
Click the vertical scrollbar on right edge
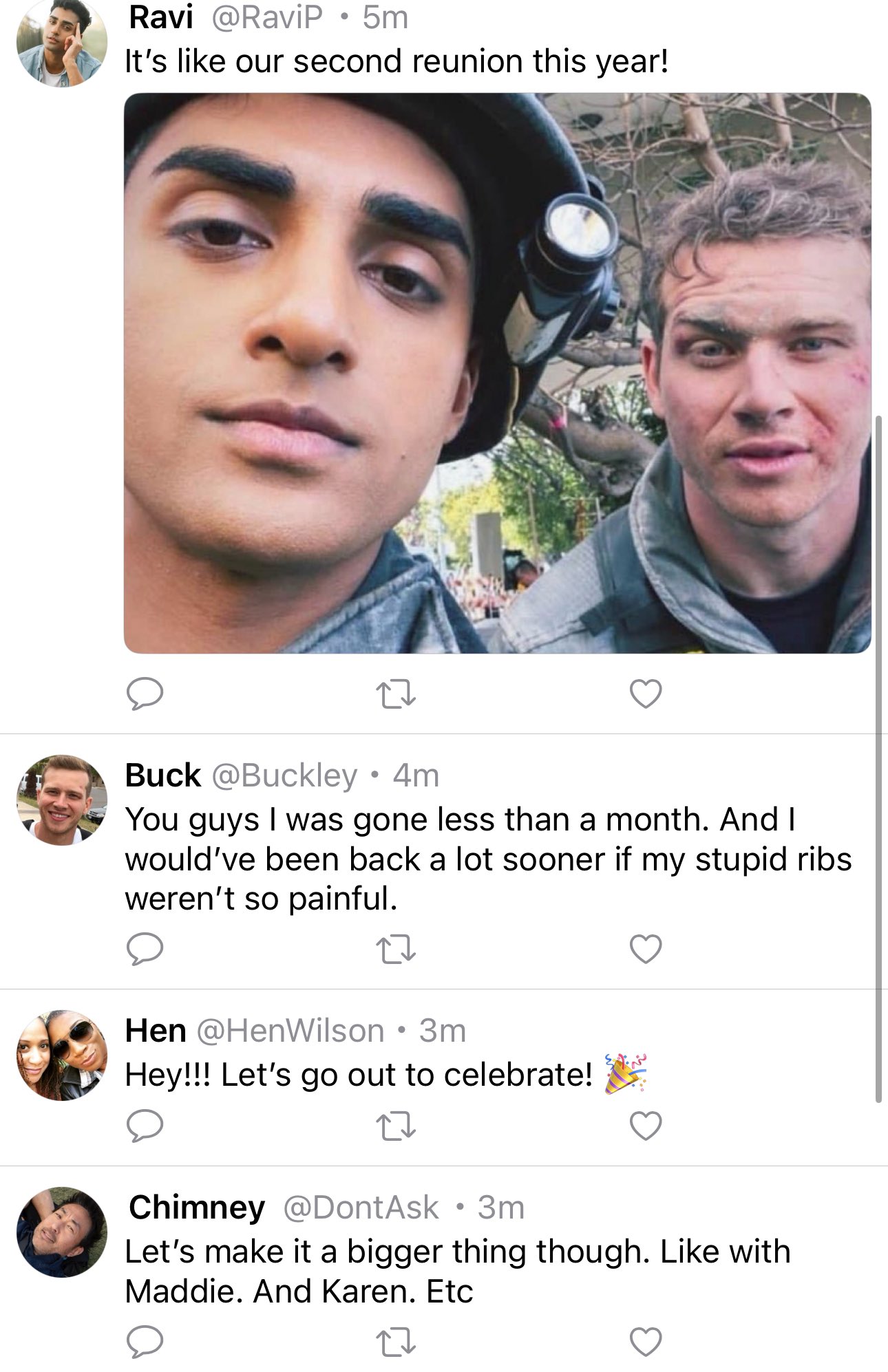(878, 758)
